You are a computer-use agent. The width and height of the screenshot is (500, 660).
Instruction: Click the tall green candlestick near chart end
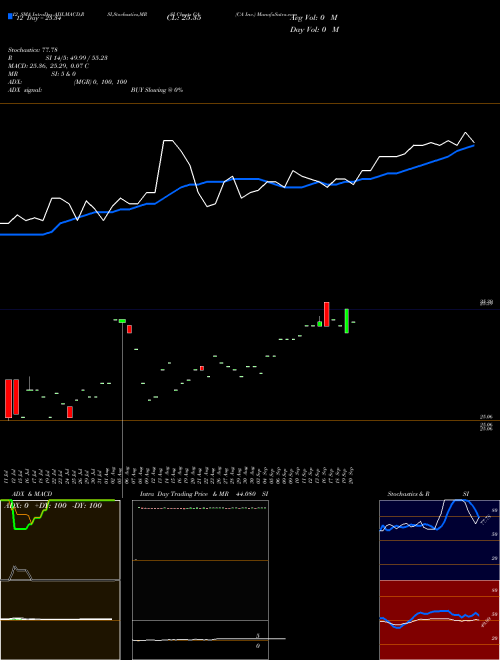[x=347, y=321]
